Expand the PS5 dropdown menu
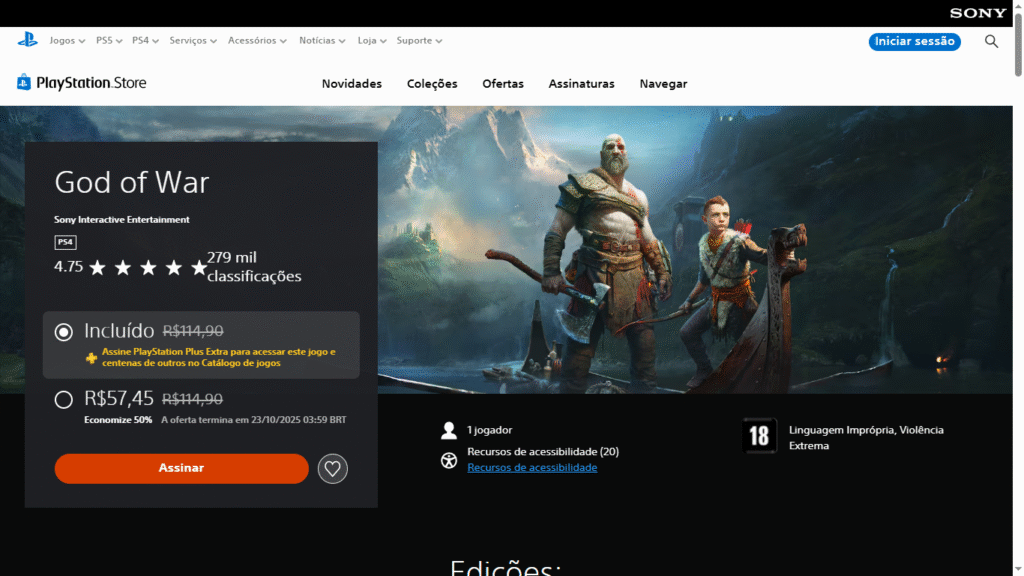Viewport: 1024px width, 576px height. pos(109,41)
